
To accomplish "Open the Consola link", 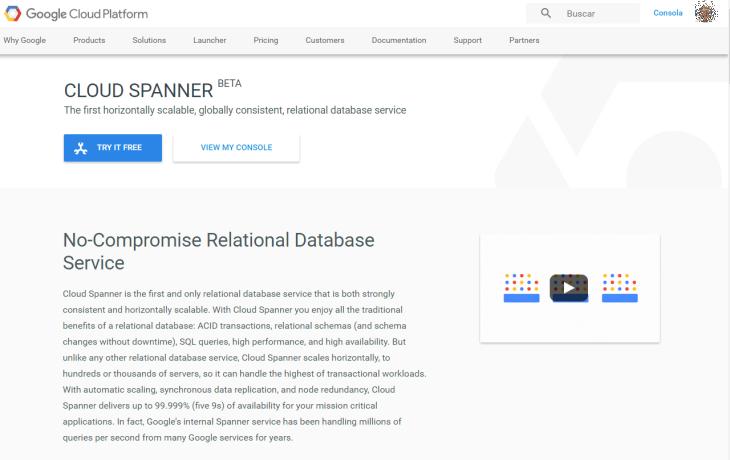I will point(668,13).
